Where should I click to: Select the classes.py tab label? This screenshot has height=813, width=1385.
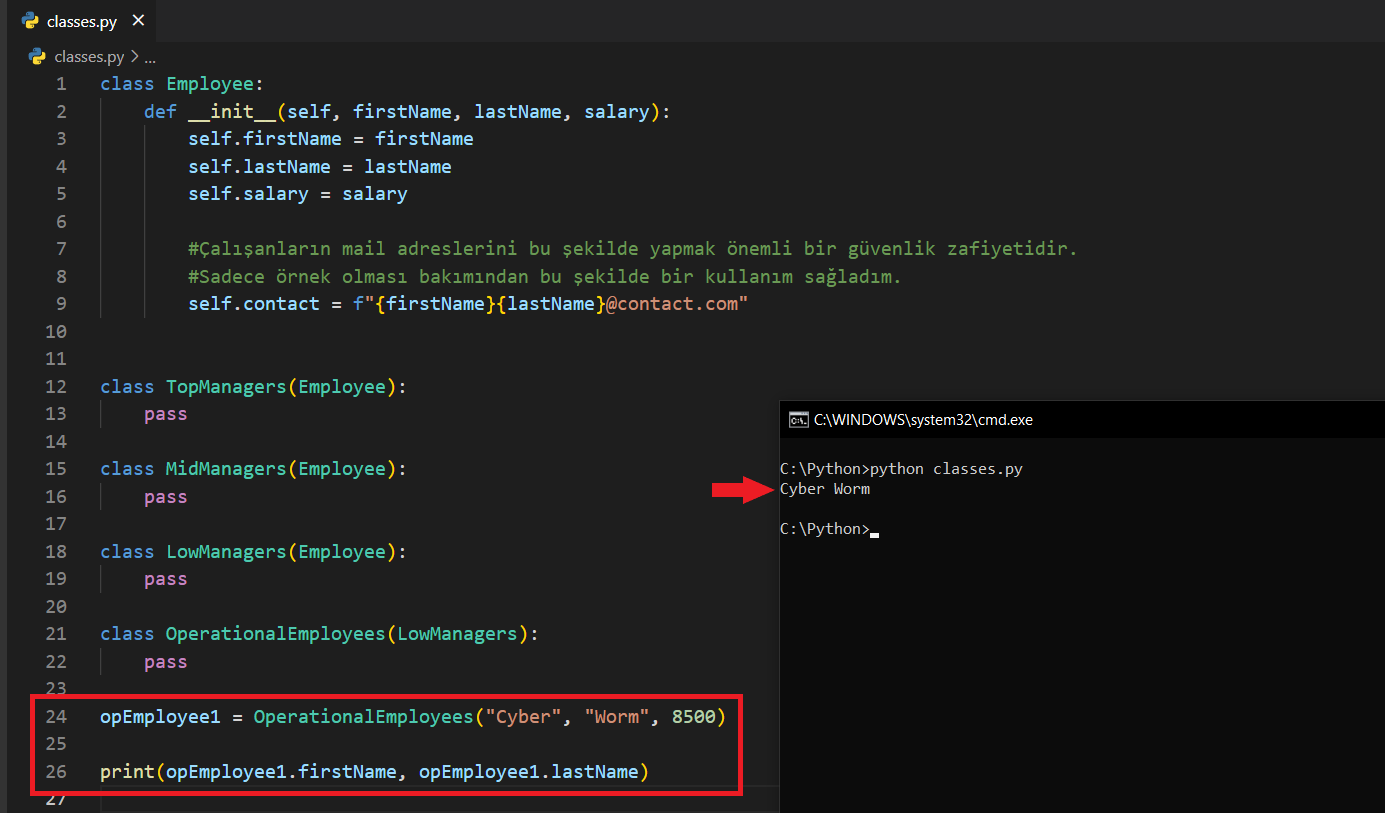82,21
